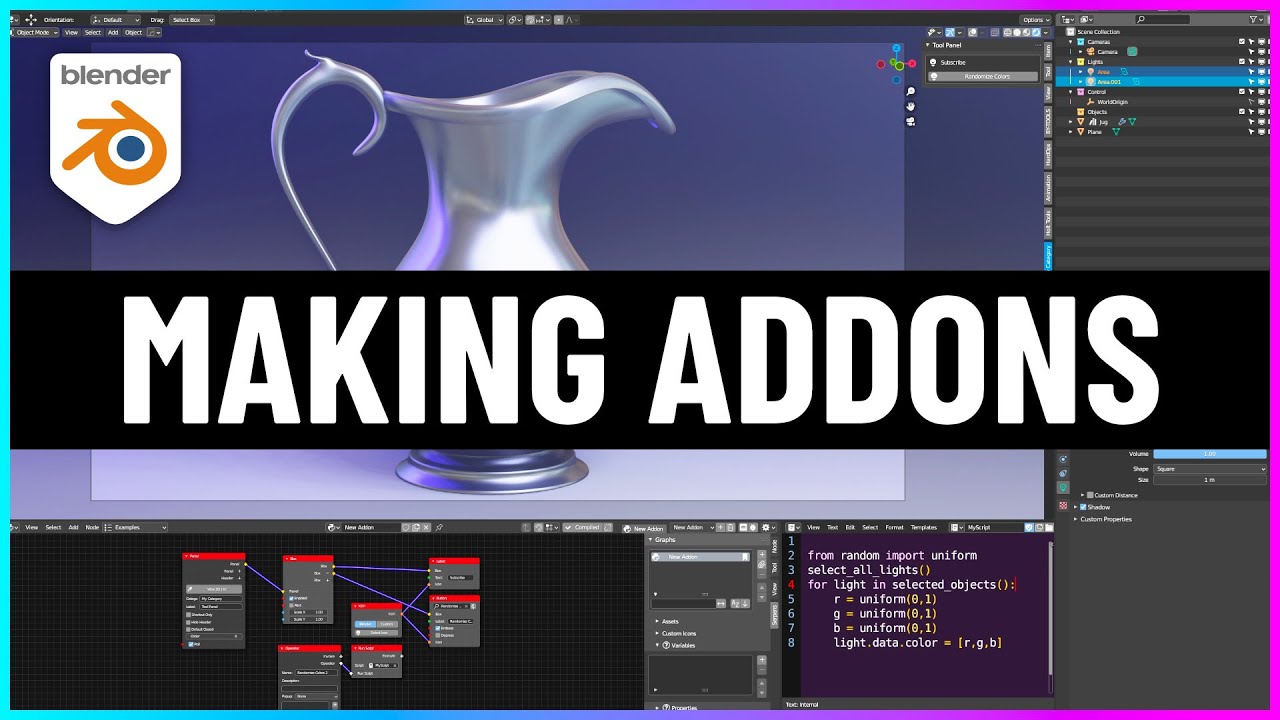Click the WorldOrigin empty icon in outliner
The width and height of the screenshot is (1280, 720).
tap(1091, 102)
